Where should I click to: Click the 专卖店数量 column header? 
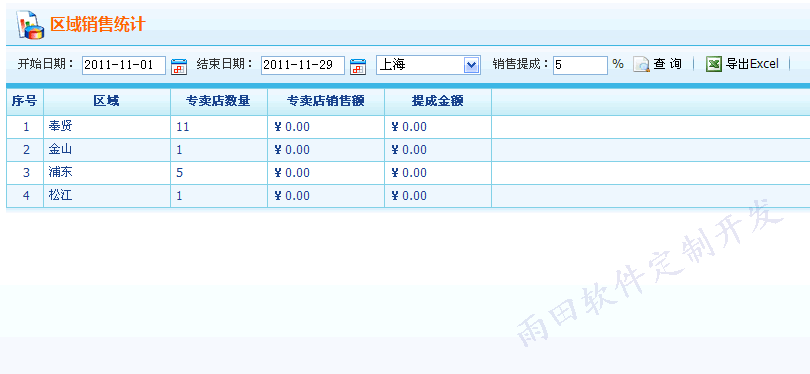coord(219,102)
